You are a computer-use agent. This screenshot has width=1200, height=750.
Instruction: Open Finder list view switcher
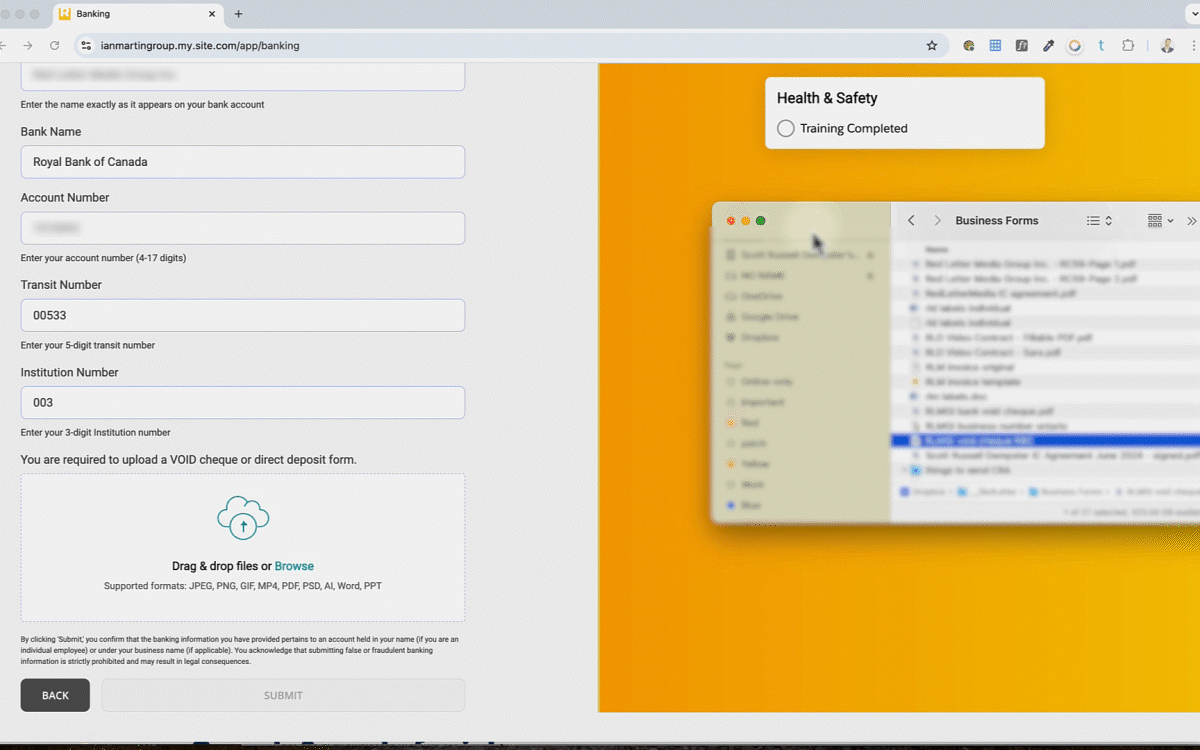[1099, 221]
